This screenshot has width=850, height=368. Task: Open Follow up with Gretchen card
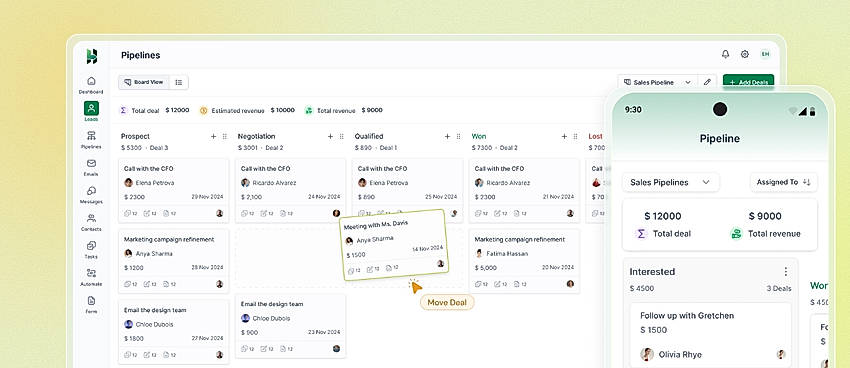pyautogui.click(x=710, y=335)
